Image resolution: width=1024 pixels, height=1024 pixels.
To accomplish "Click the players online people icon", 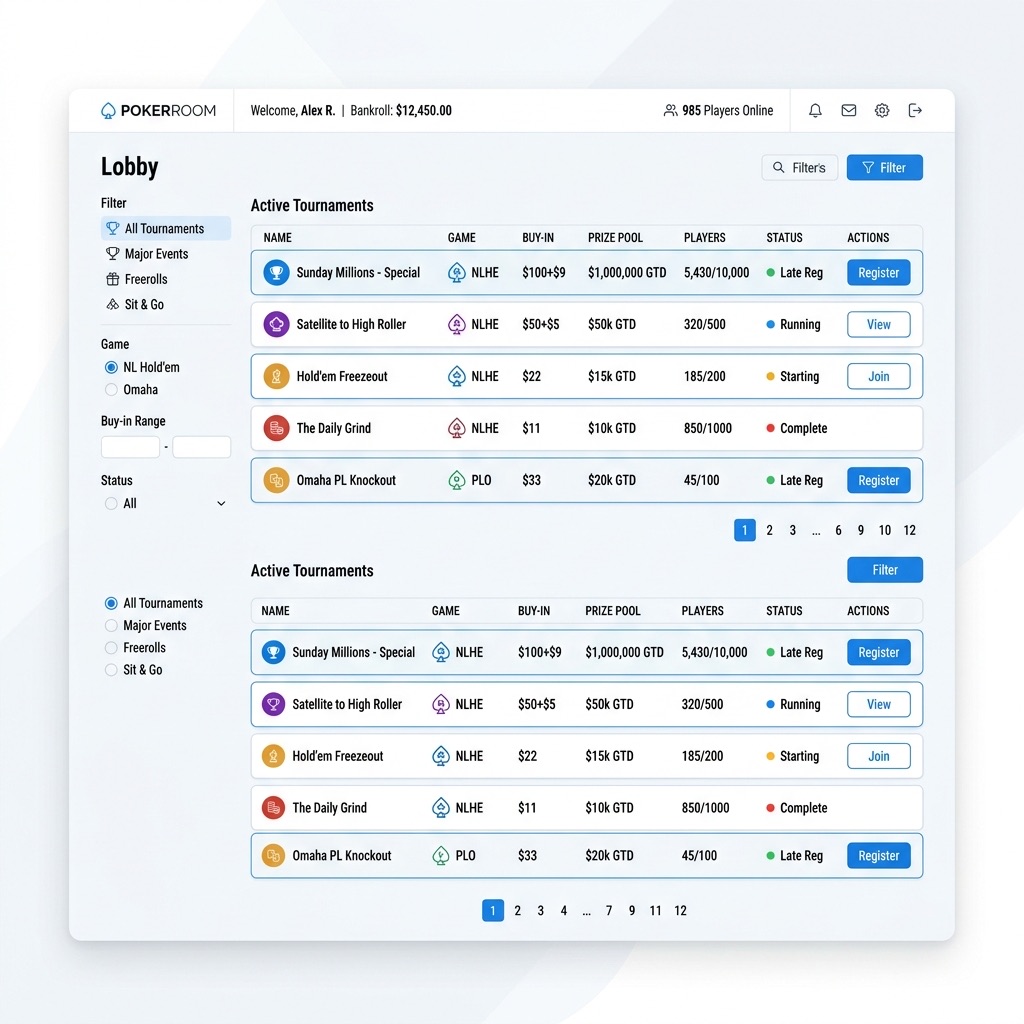I will [670, 110].
